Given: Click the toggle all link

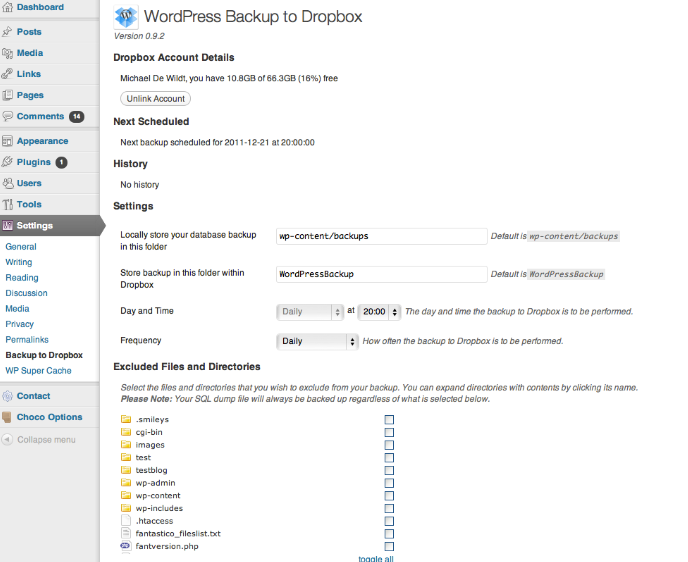Looking at the screenshot, I should pyautogui.click(x=376, y=558).
